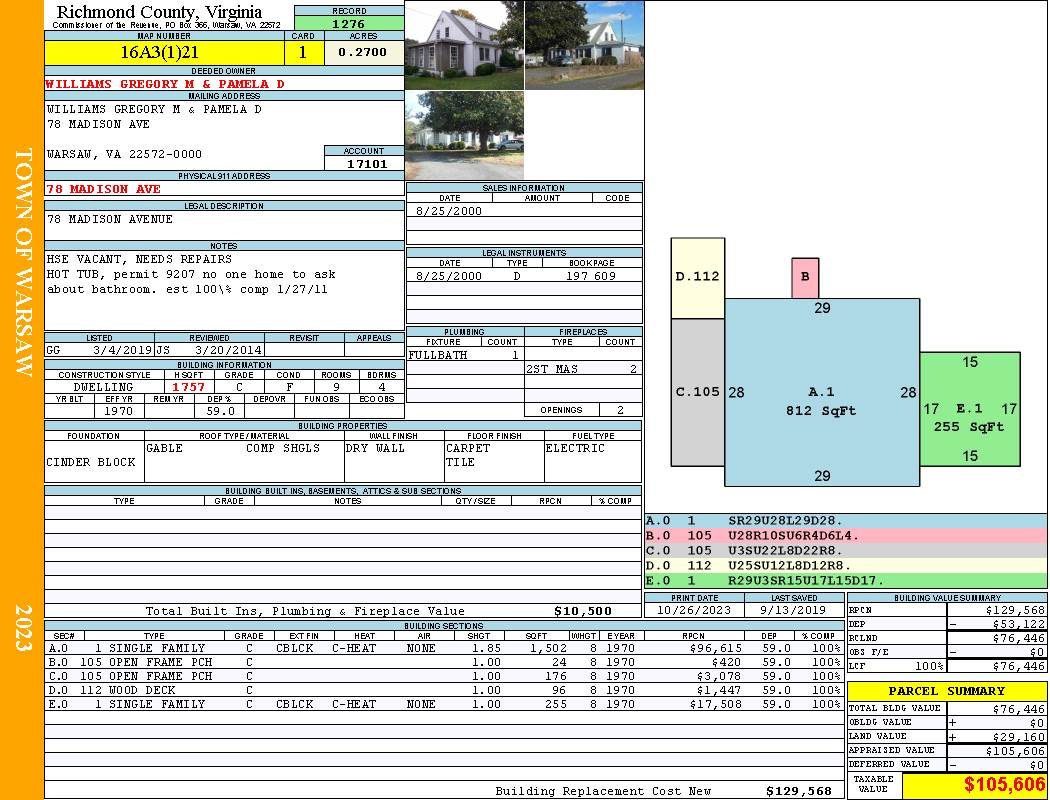Click the taxable value $105,606
Screen dimensions: 1050x800
(974, 785)
